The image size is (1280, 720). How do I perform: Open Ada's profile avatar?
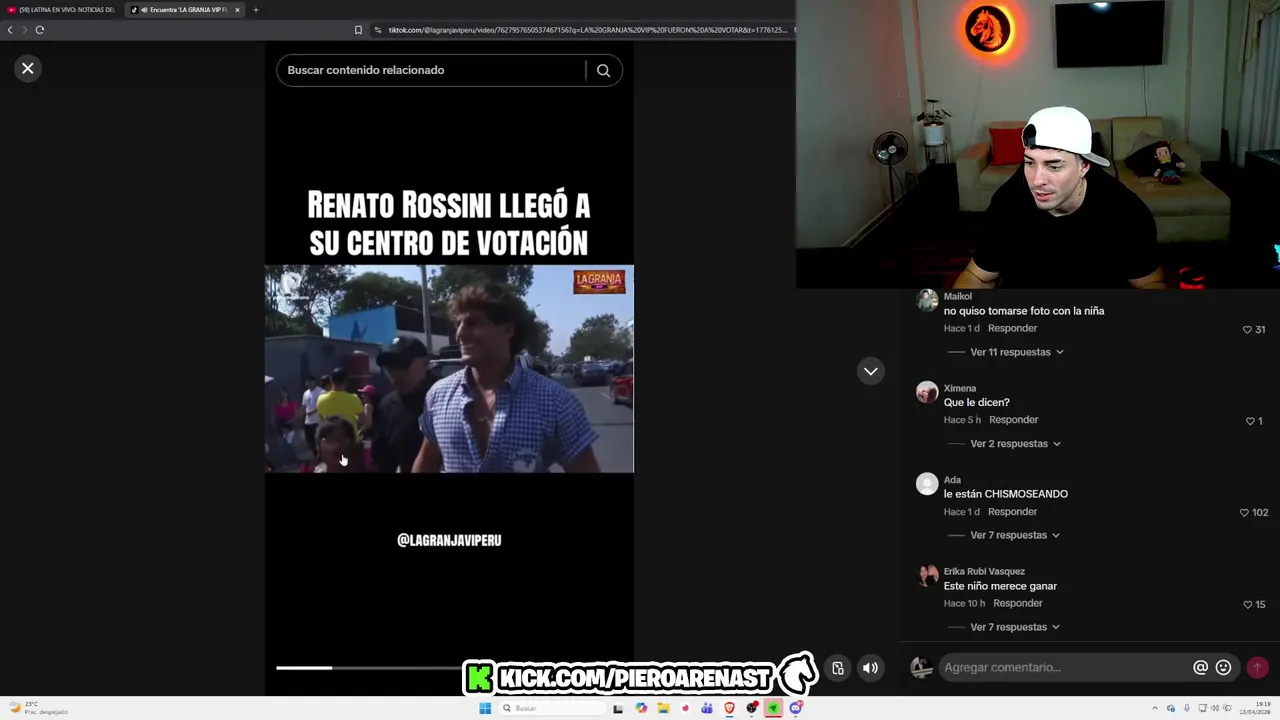click(x=927, y=484)
